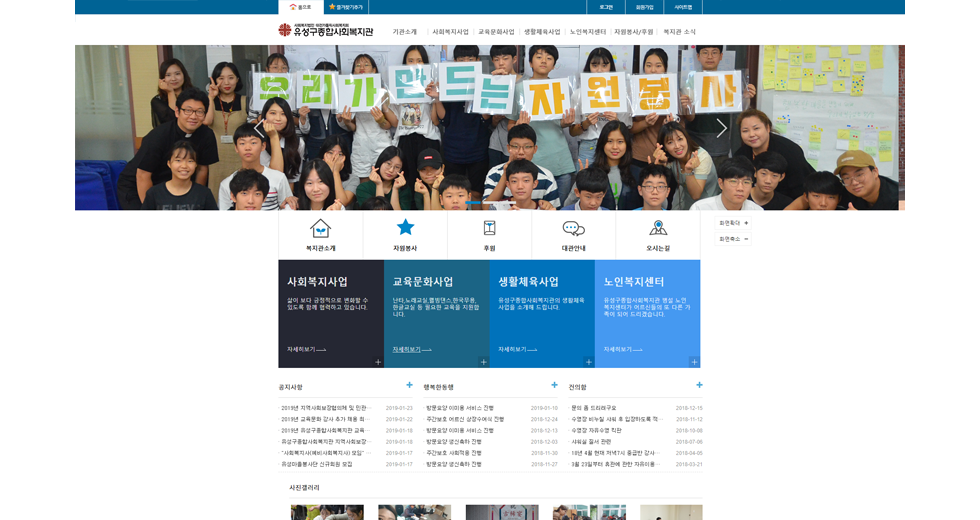
Task: Click the 대관안내 speech bubble icon
Action: point(573,228)
